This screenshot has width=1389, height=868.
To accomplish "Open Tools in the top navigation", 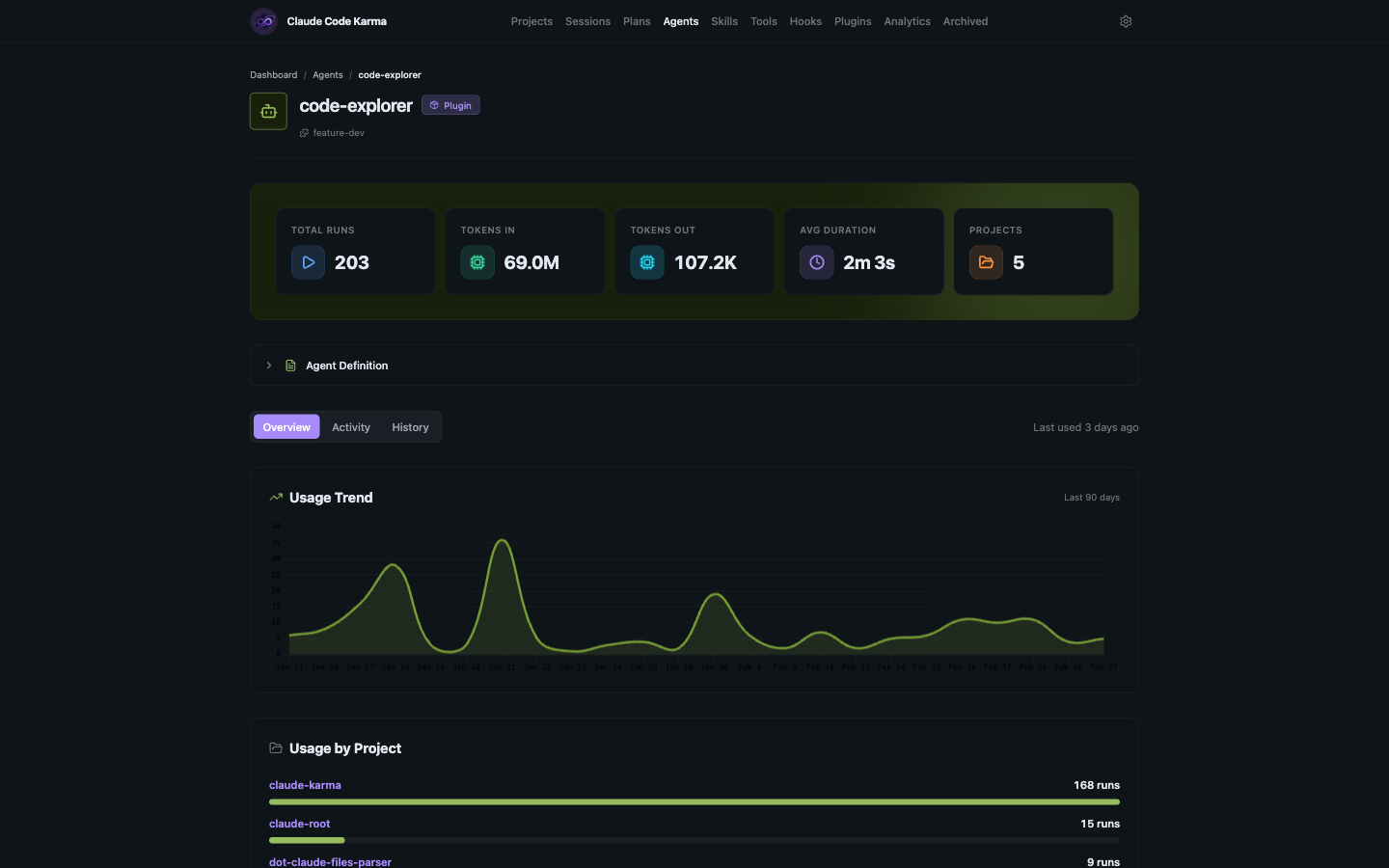I will click(764, 21).
